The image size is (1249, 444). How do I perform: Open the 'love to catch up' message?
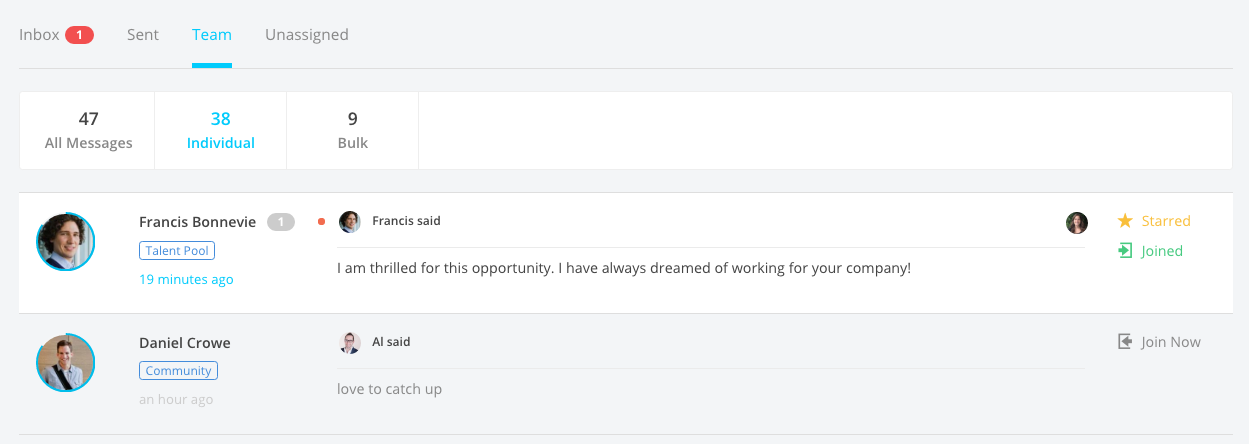390,389
